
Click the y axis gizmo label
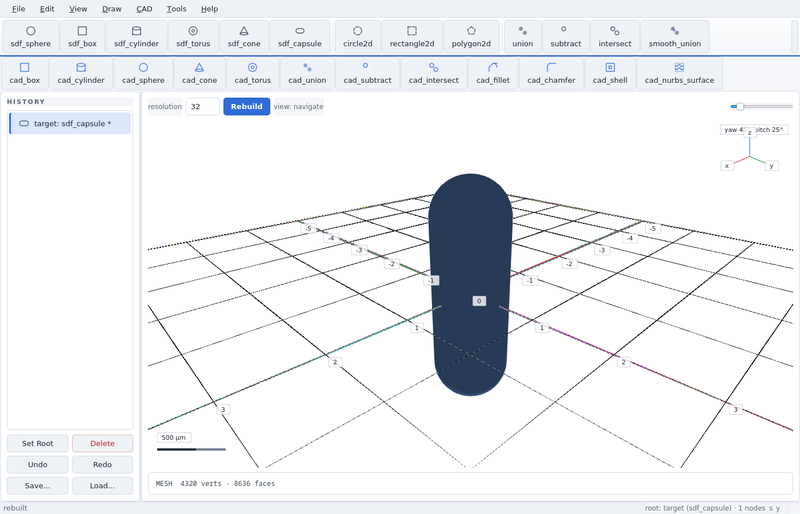click(x=771, y=165)
